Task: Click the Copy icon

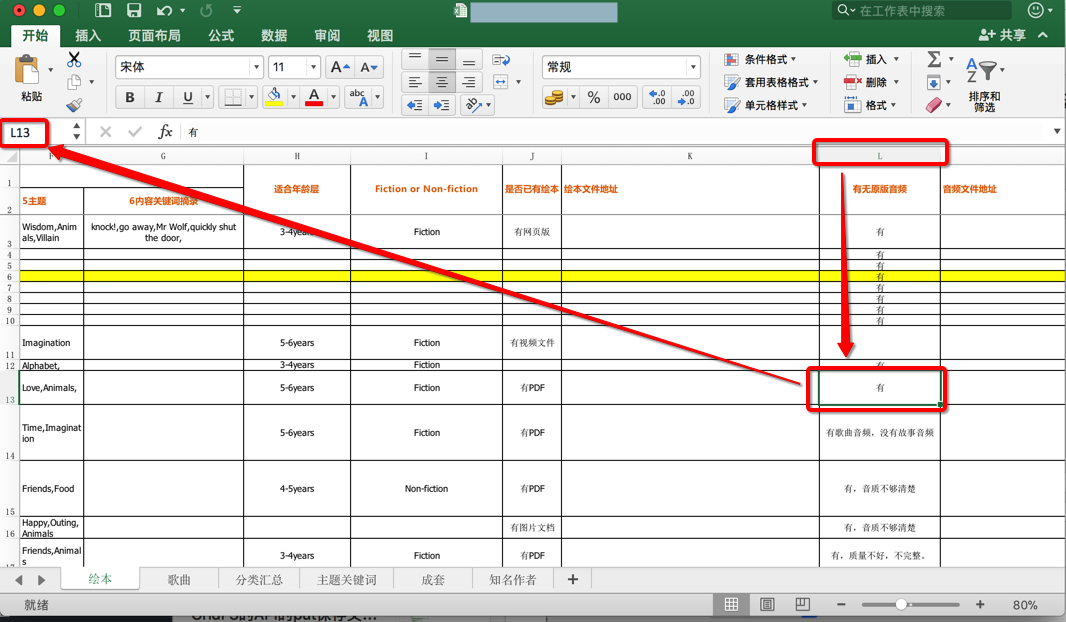Action: click(x=74, y=82)
